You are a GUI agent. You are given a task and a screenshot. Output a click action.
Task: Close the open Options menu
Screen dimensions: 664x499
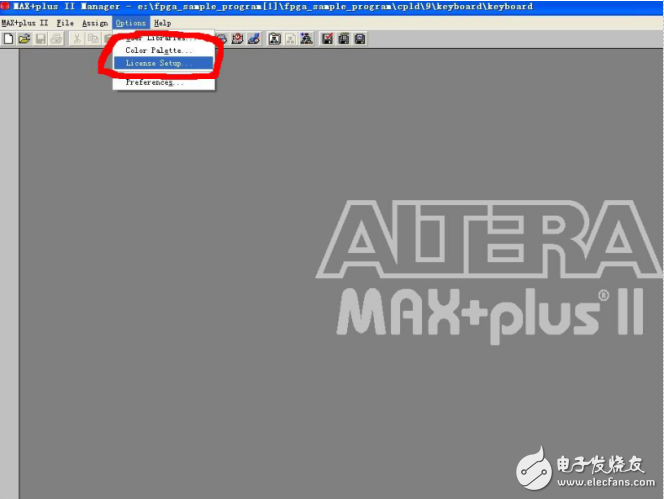[130, 22]
